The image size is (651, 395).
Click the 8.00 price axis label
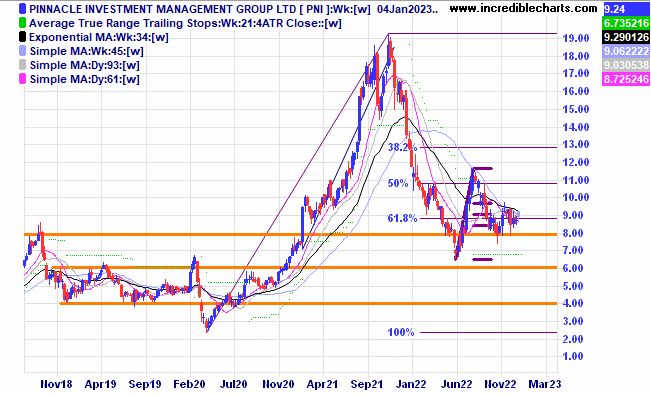tap(573, 233)
